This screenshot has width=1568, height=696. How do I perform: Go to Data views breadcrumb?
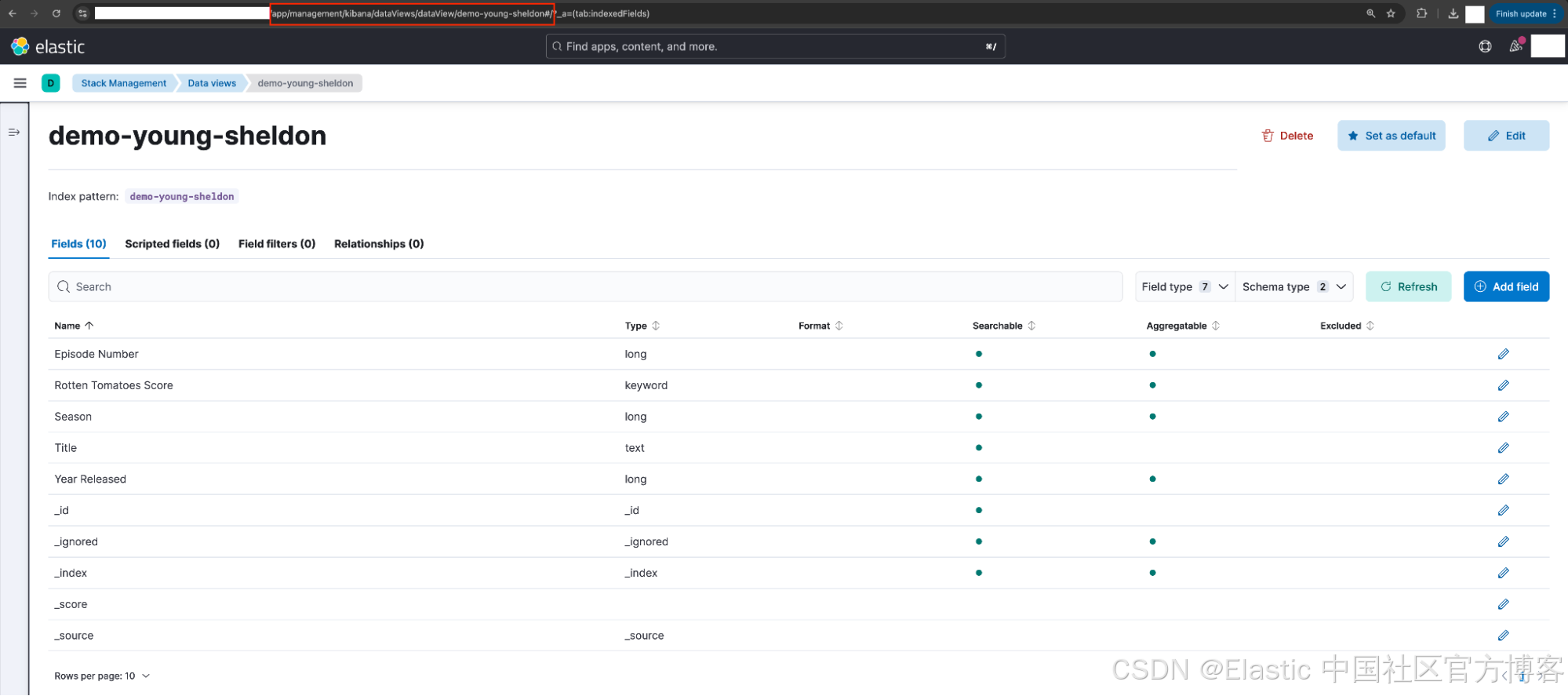(x=212, y=83)
